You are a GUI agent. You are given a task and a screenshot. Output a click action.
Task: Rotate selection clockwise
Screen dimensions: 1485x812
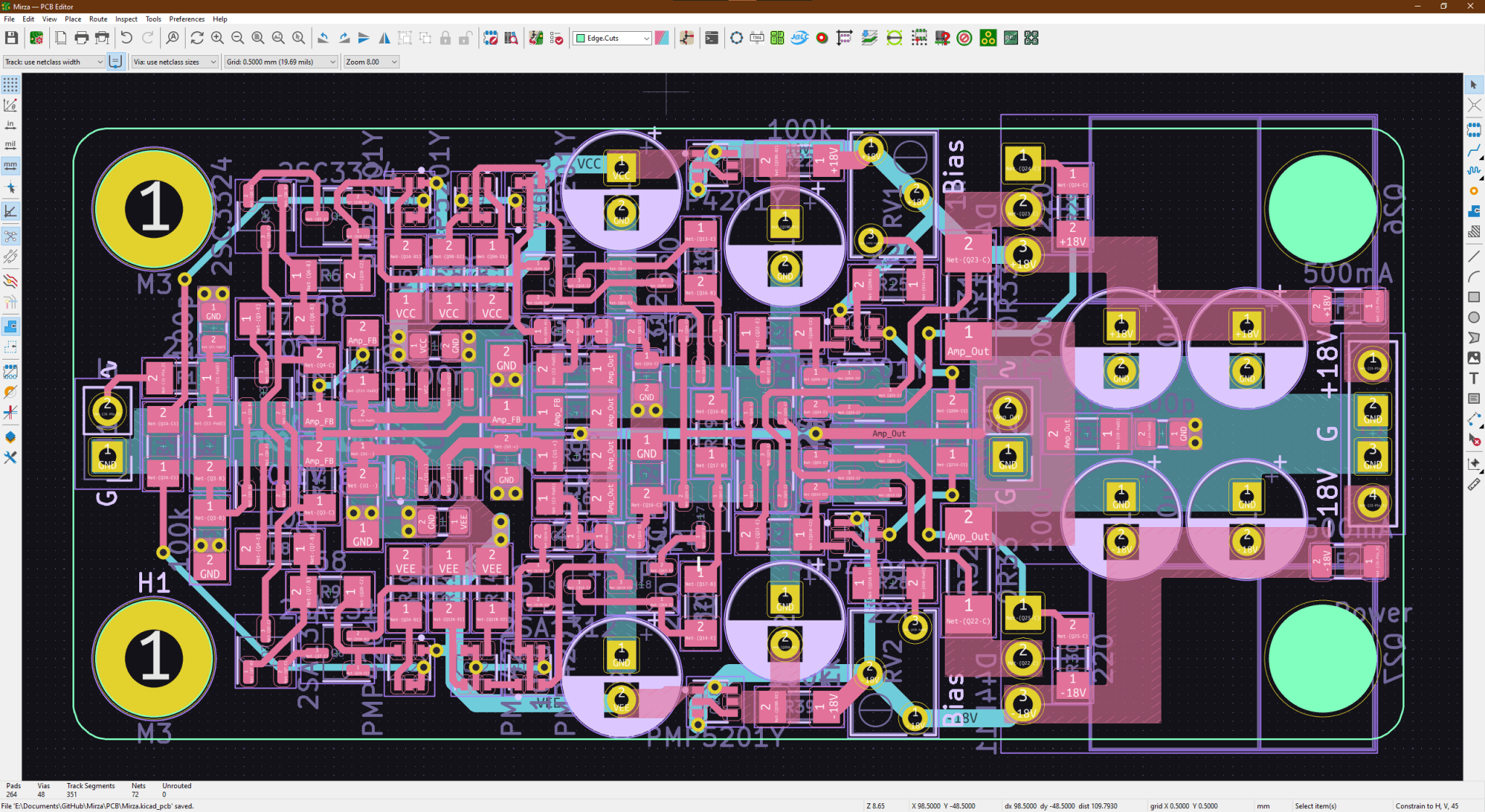tap(344, 38)
